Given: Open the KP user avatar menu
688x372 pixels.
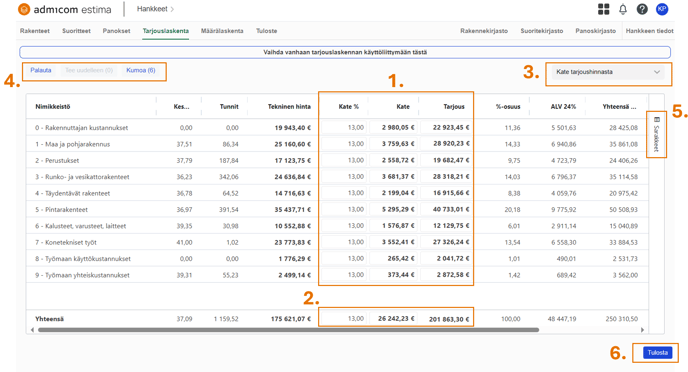Looking at the screenshot, I should [x=662, y=9].
